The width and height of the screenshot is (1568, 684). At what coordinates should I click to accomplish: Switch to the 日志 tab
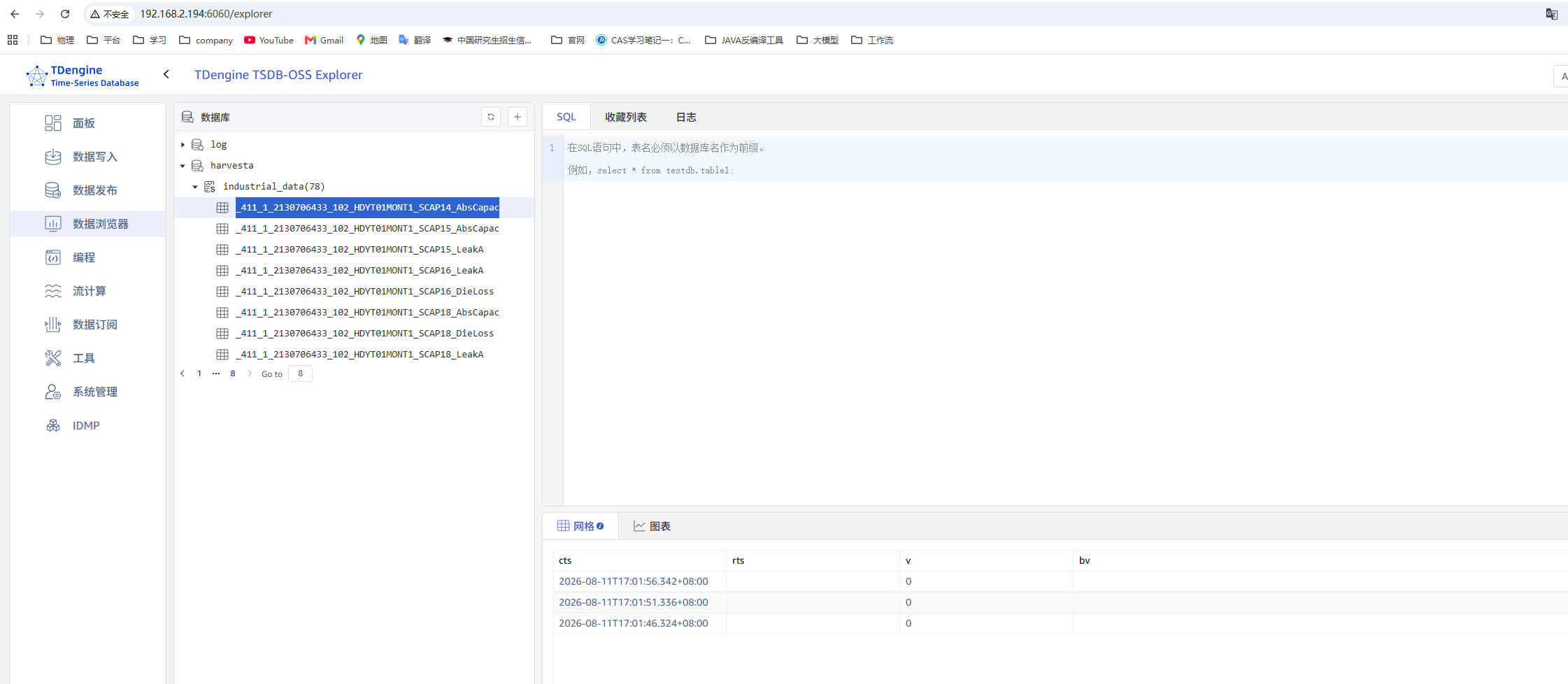click(x=686, y=117)
